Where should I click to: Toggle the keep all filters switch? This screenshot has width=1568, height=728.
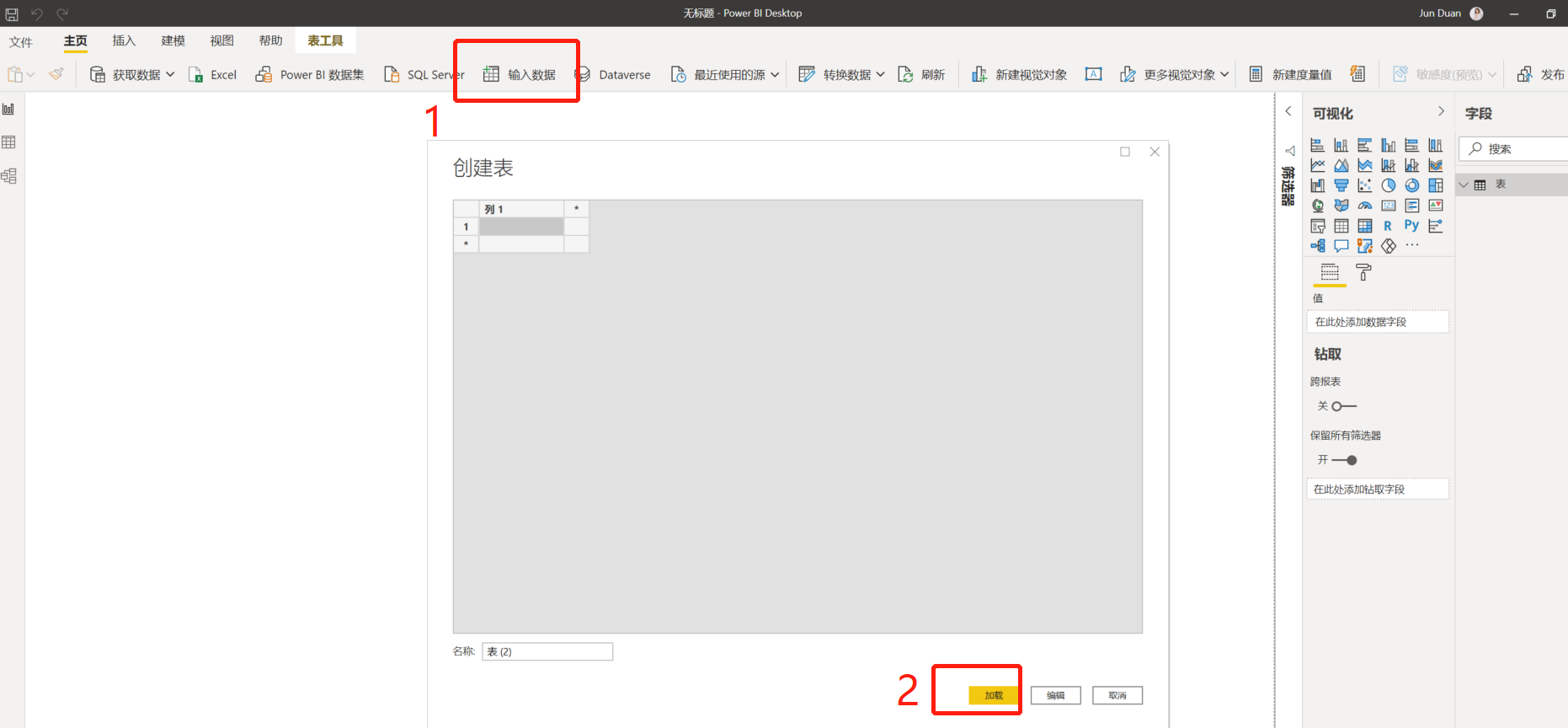pos(1344,460)
